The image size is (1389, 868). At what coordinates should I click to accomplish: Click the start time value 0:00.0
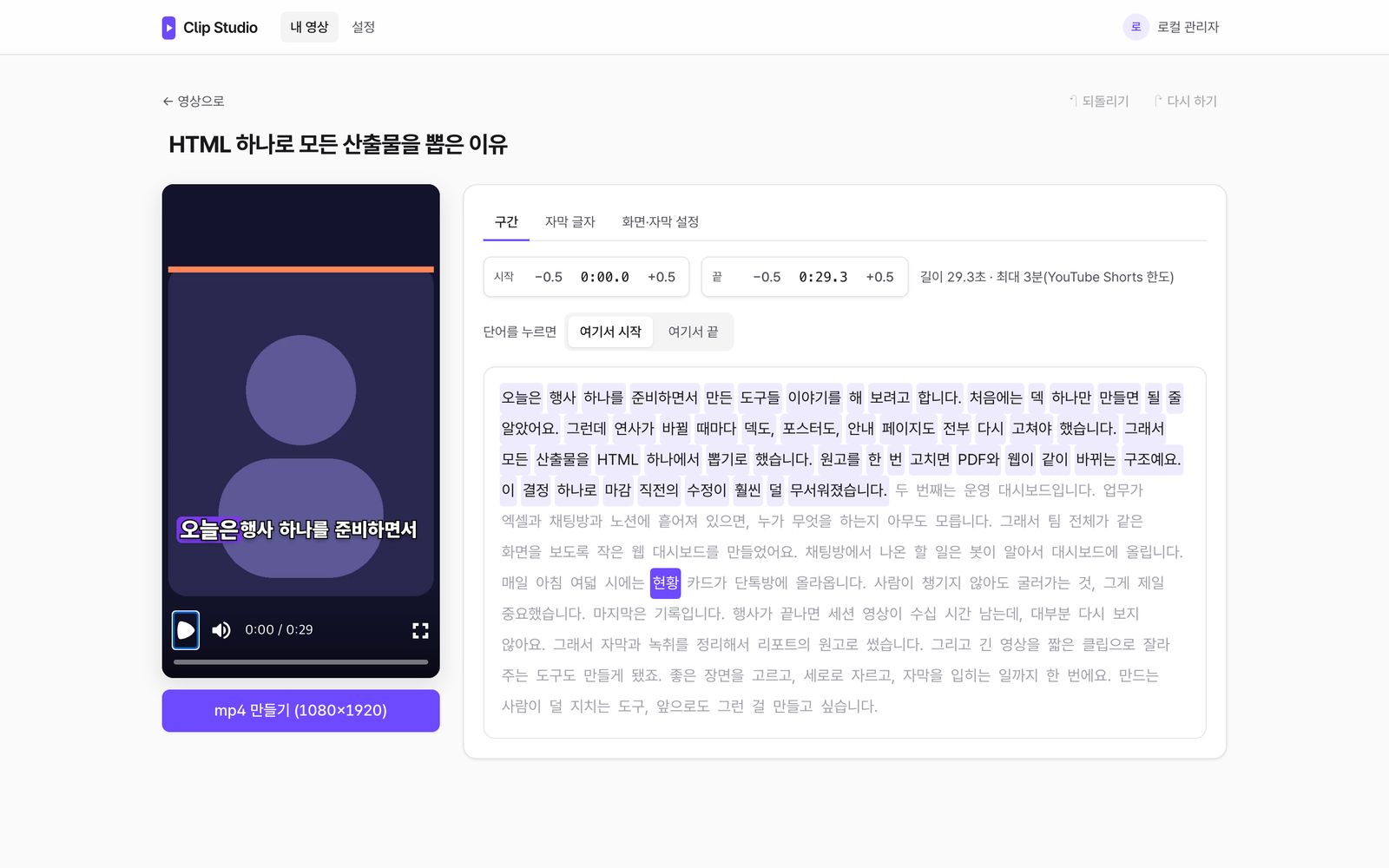click(605, 277)
